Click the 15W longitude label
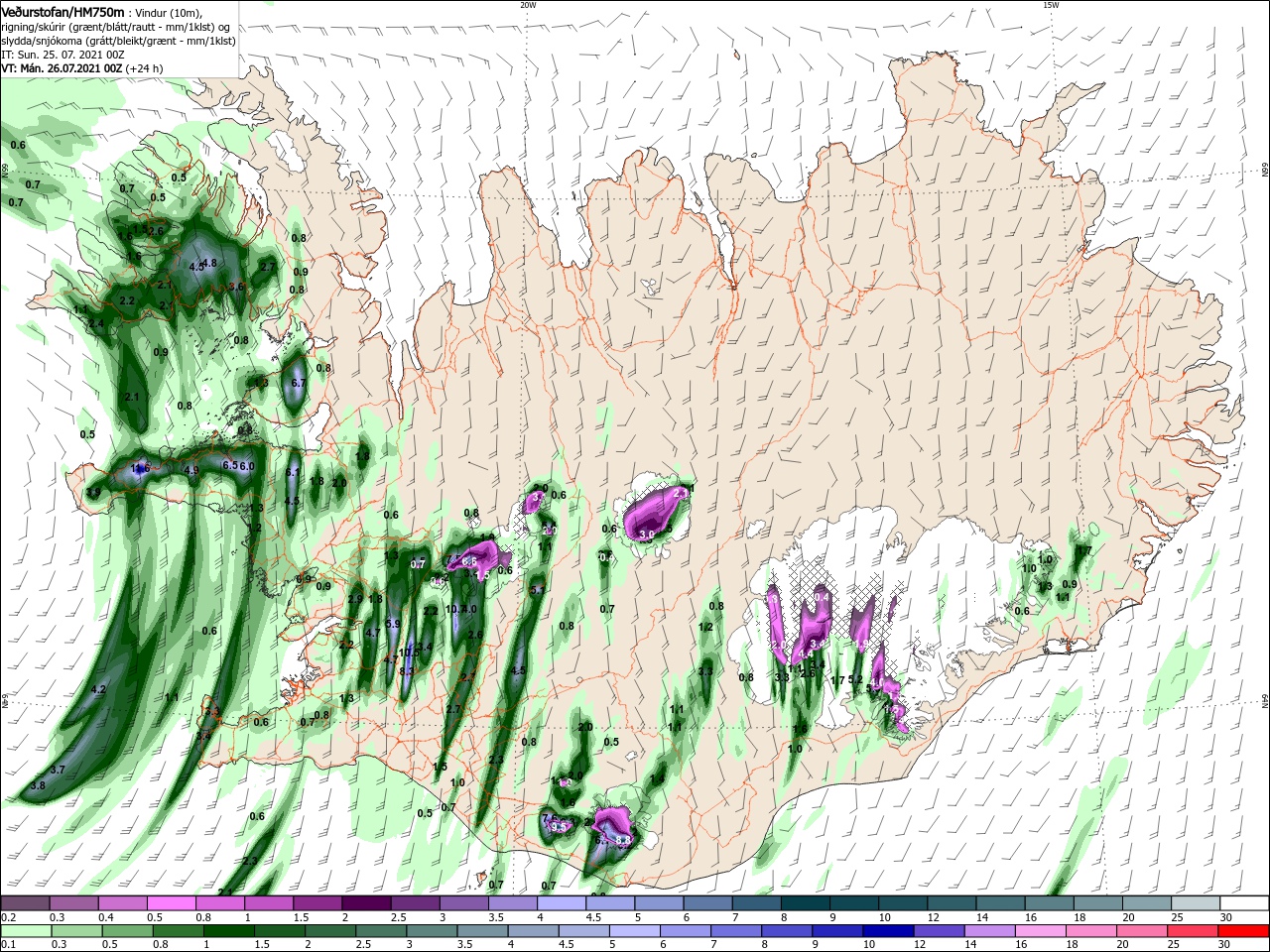This screenshot has width=1270, height=952. tap(1051, 4)
